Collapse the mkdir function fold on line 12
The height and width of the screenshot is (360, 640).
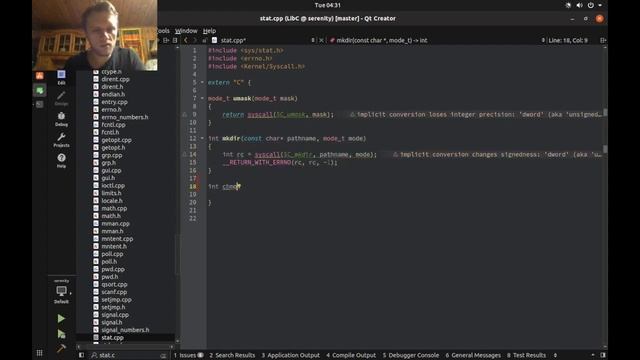point(202,138)
